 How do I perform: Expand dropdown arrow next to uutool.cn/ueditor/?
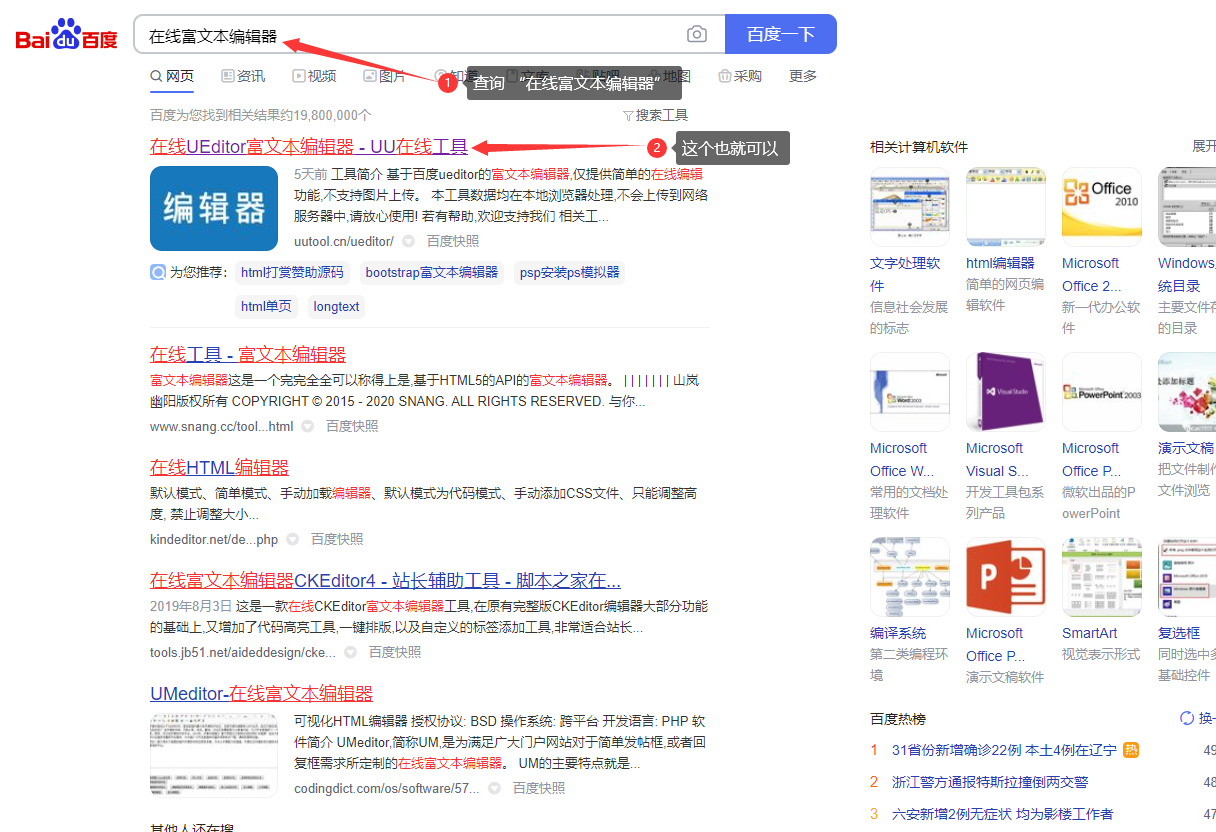pyautogui.click(x=408, y=241)
